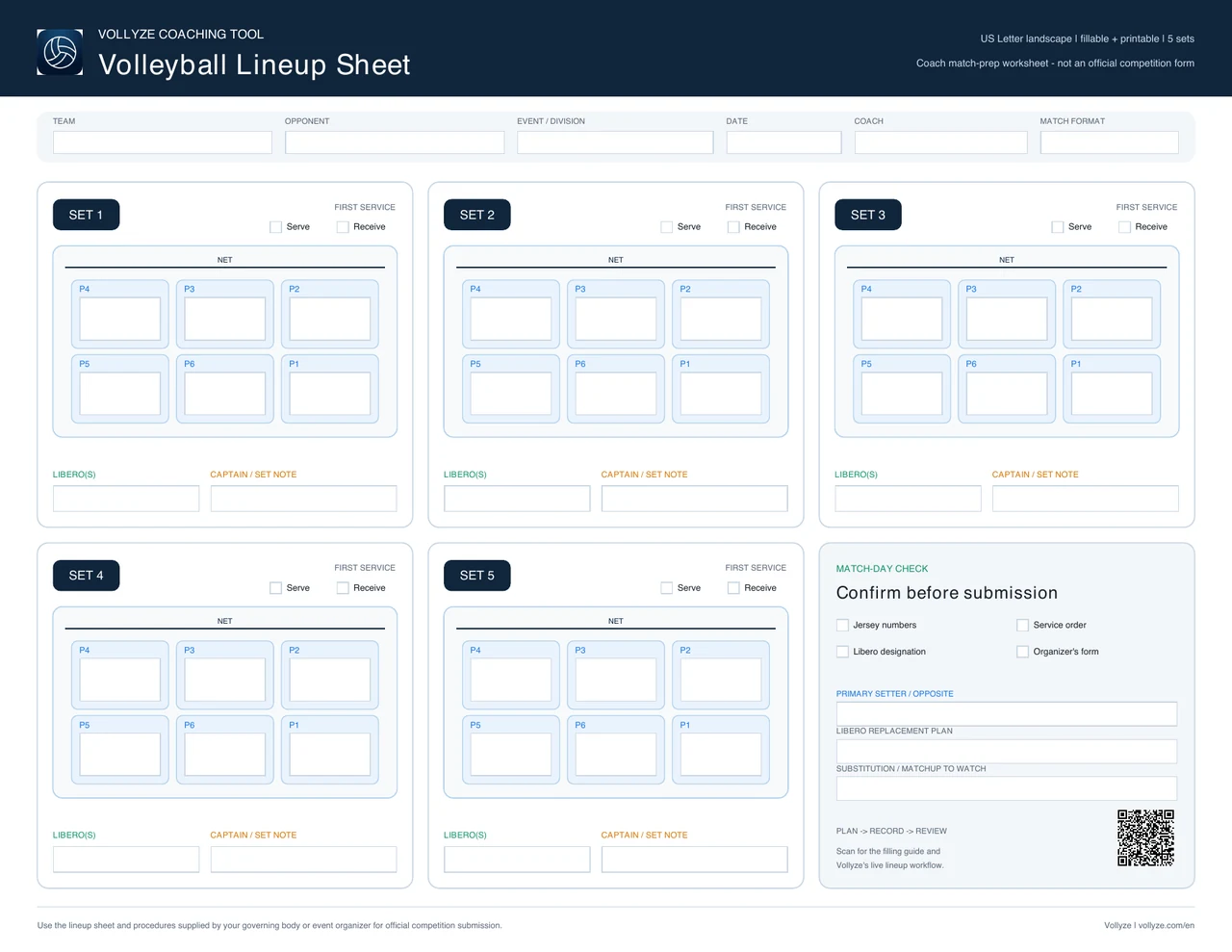
Task: Check Receive for Set 4 first service
Action: click(x=343, y=588)
